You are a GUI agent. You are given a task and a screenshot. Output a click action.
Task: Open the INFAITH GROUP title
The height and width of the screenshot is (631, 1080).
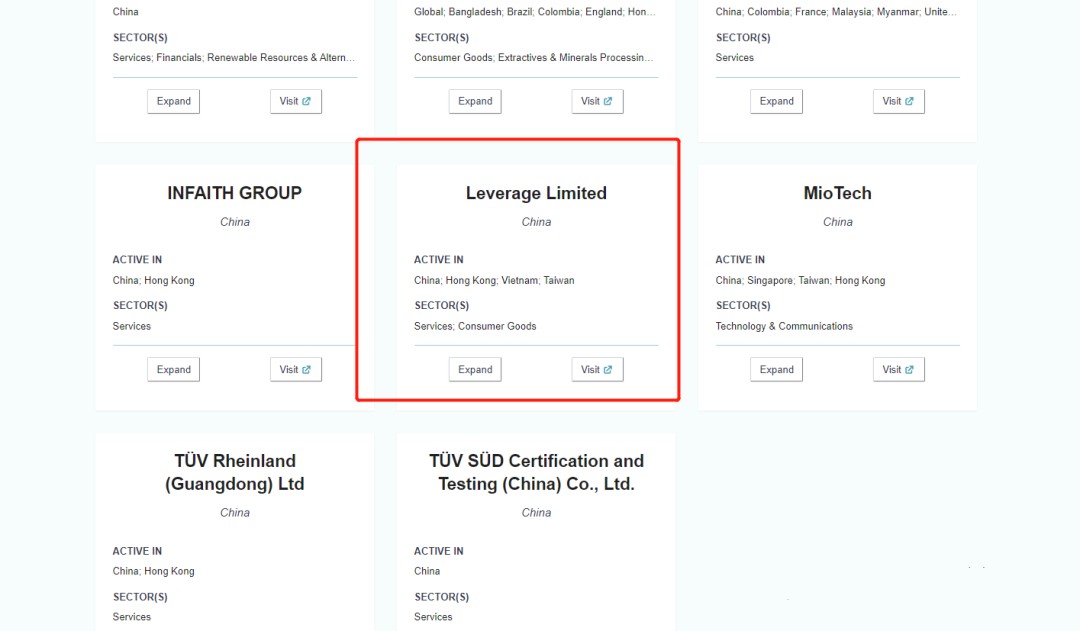tap(235, 193)
